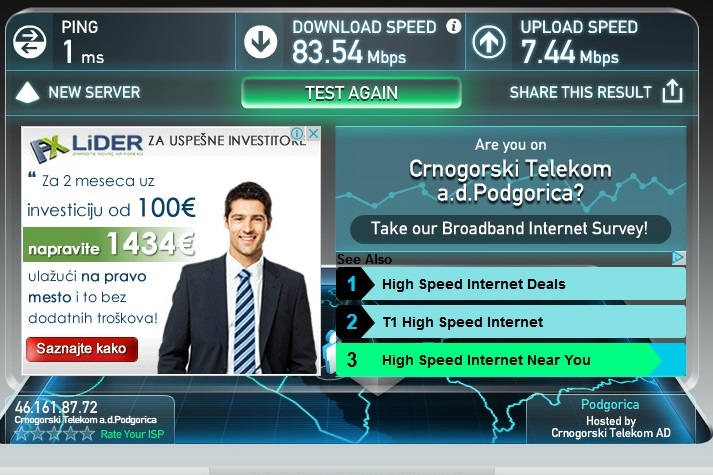Viewport: 713px width, 475px height.
Task: Click the share result upload icon
Action: pyautogui.click(x=672, y=91)
